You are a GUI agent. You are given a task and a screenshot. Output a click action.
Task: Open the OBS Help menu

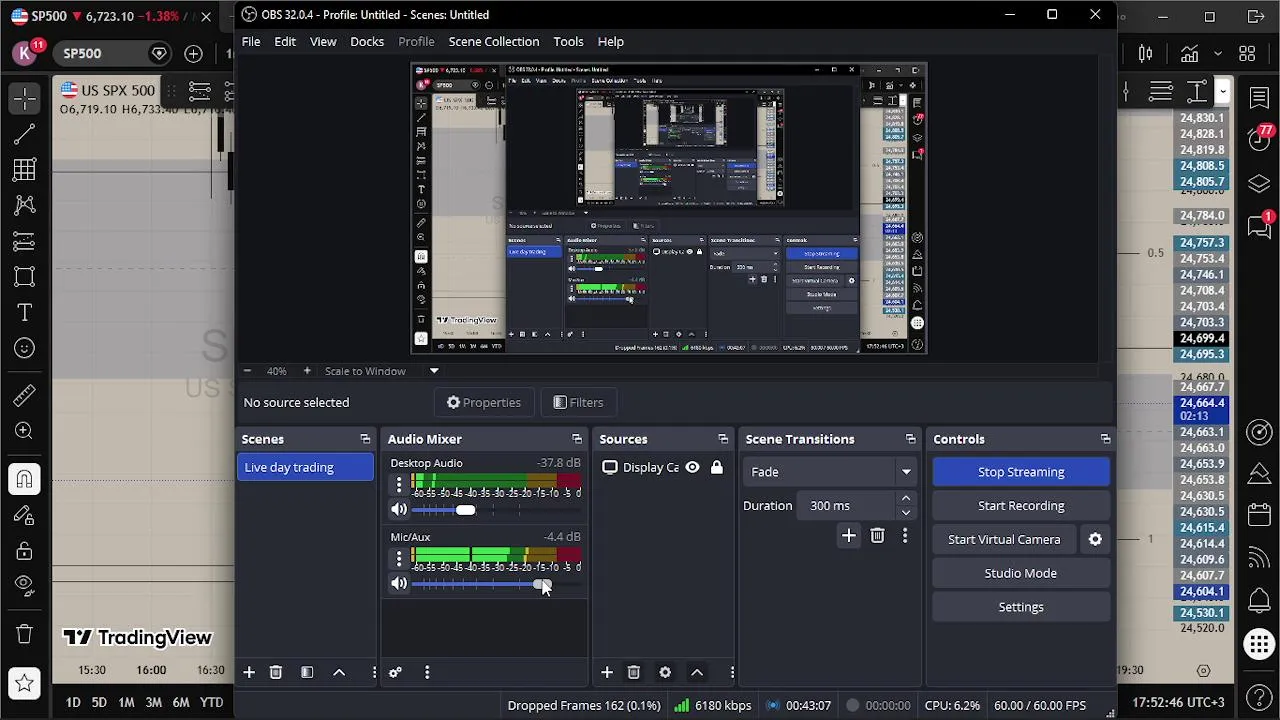click(610, 41)
